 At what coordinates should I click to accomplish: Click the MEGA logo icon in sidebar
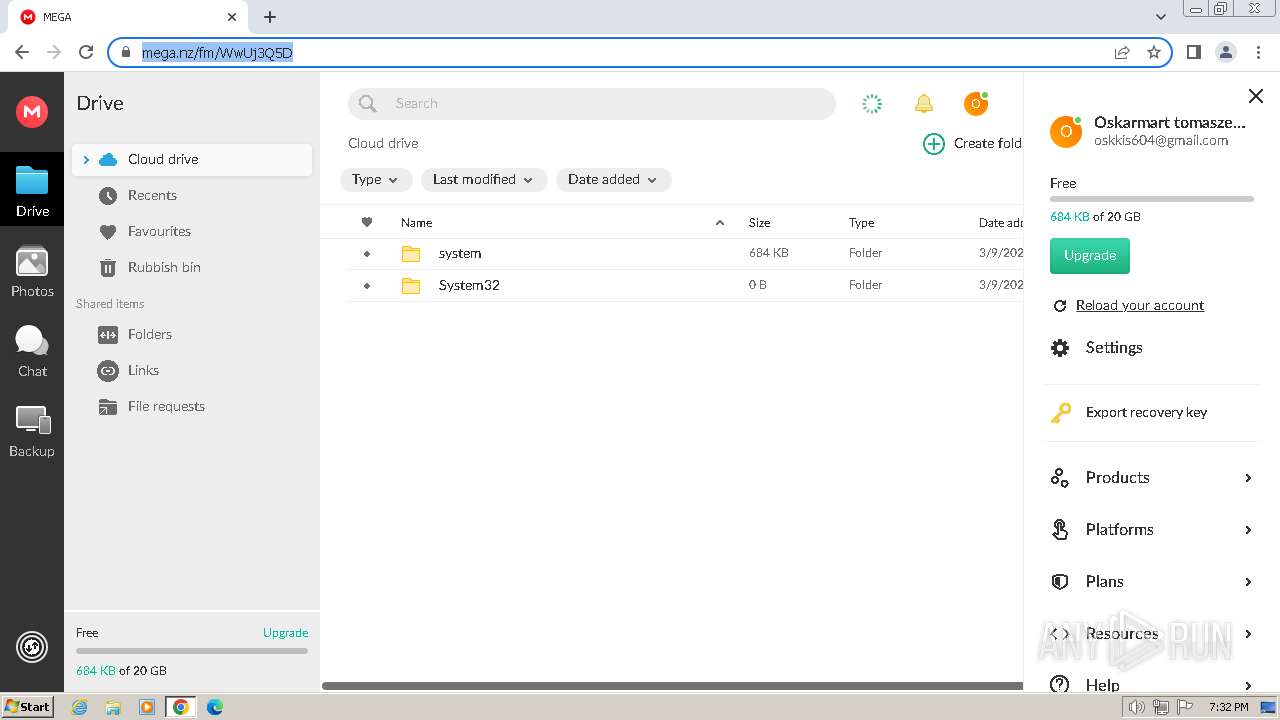[32, 111]
